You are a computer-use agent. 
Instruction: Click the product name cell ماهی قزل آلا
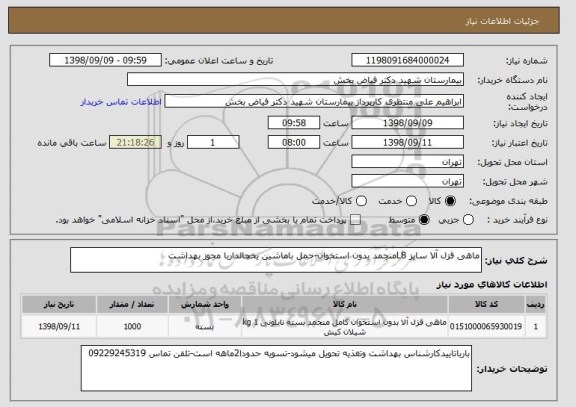345,327
